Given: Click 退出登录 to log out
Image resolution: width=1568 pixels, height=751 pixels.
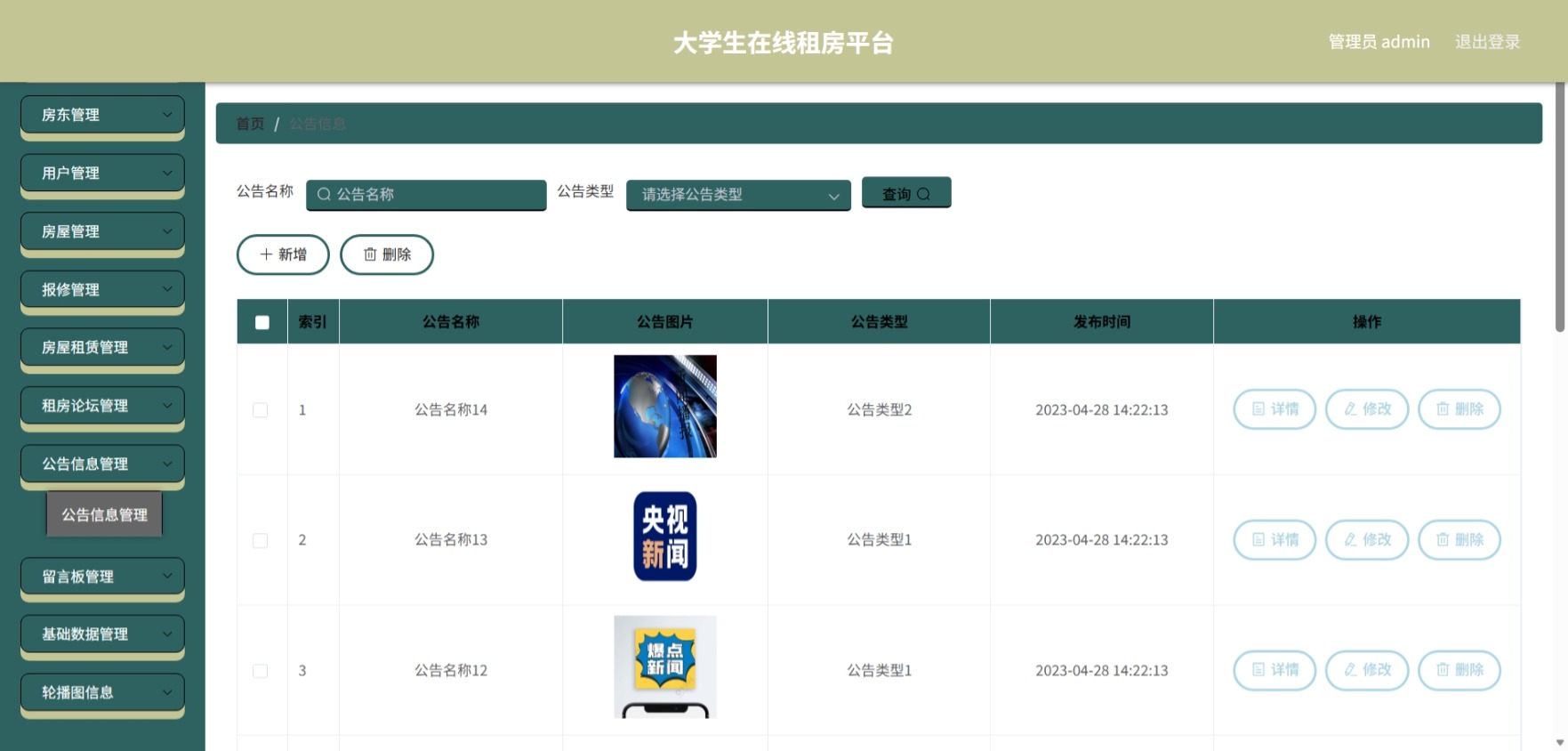Looking at the screenshot, I should [1487, 42].
